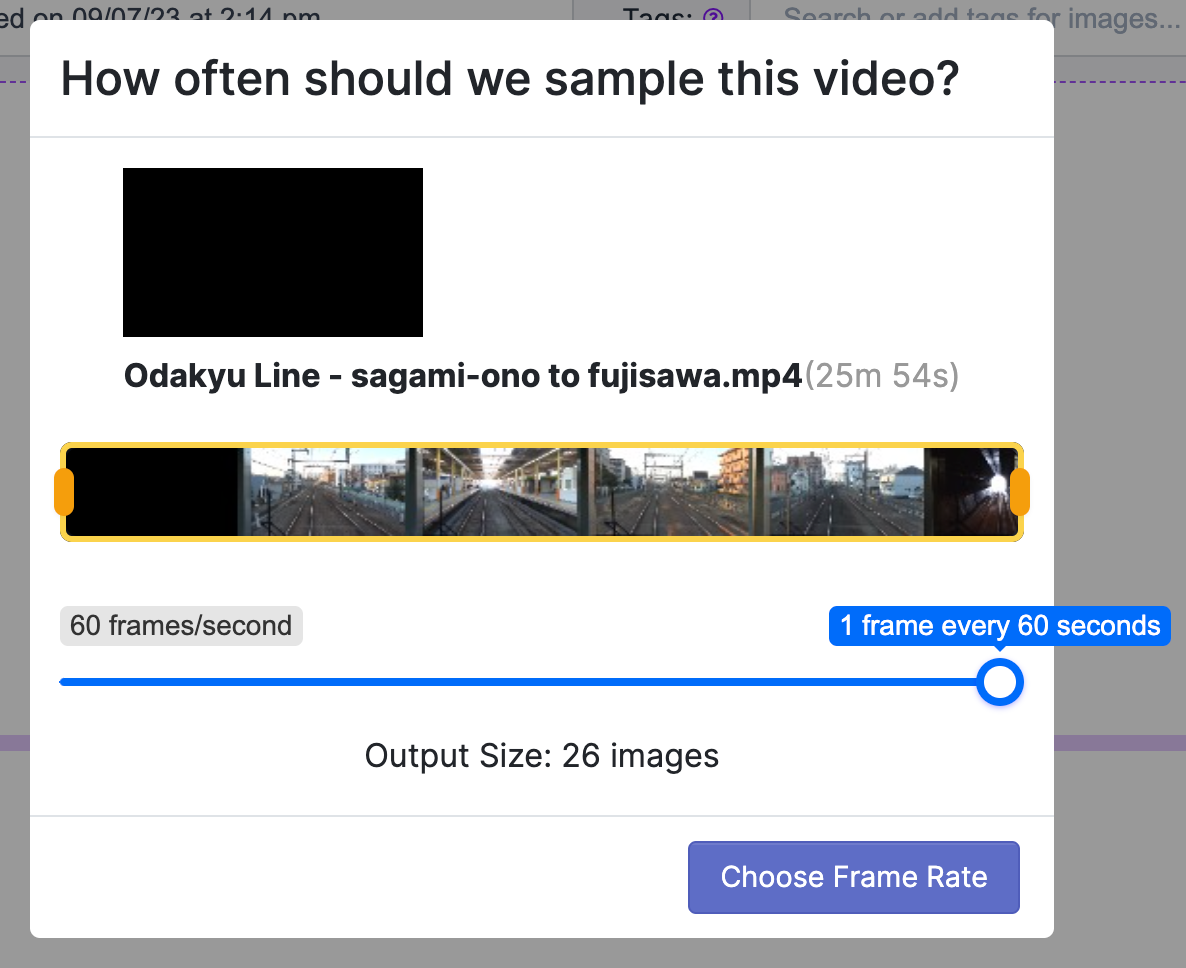
Task: Click the '1 frame every 60 seconds' tooltip
Action: coord(999,626)
